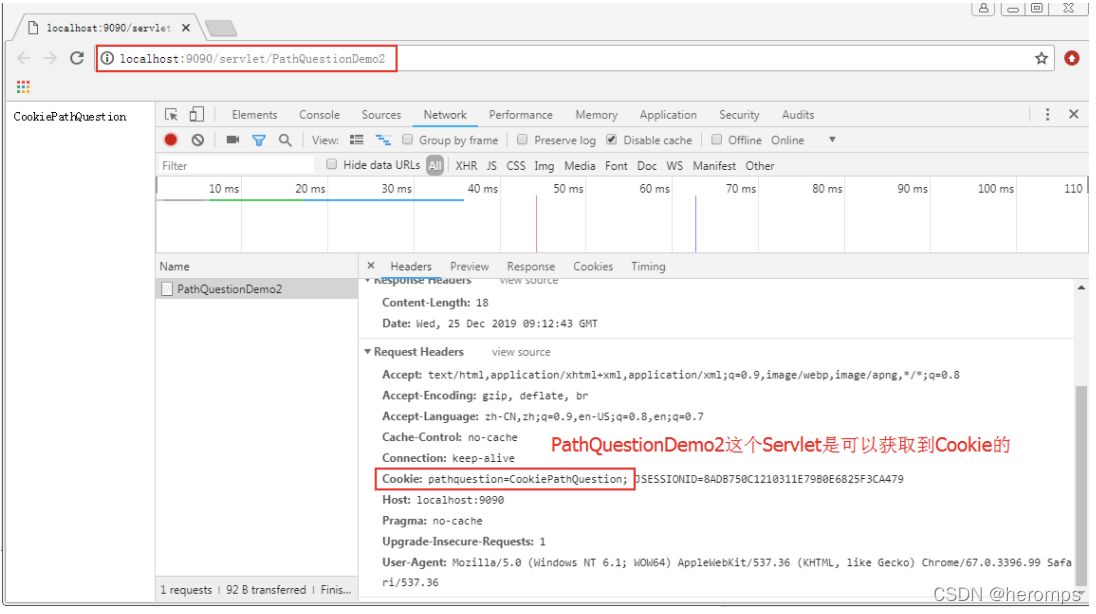The width and height of the screenshot is (1096, 614).
Task: Filter requests by XHR
Action: [466, 166]
